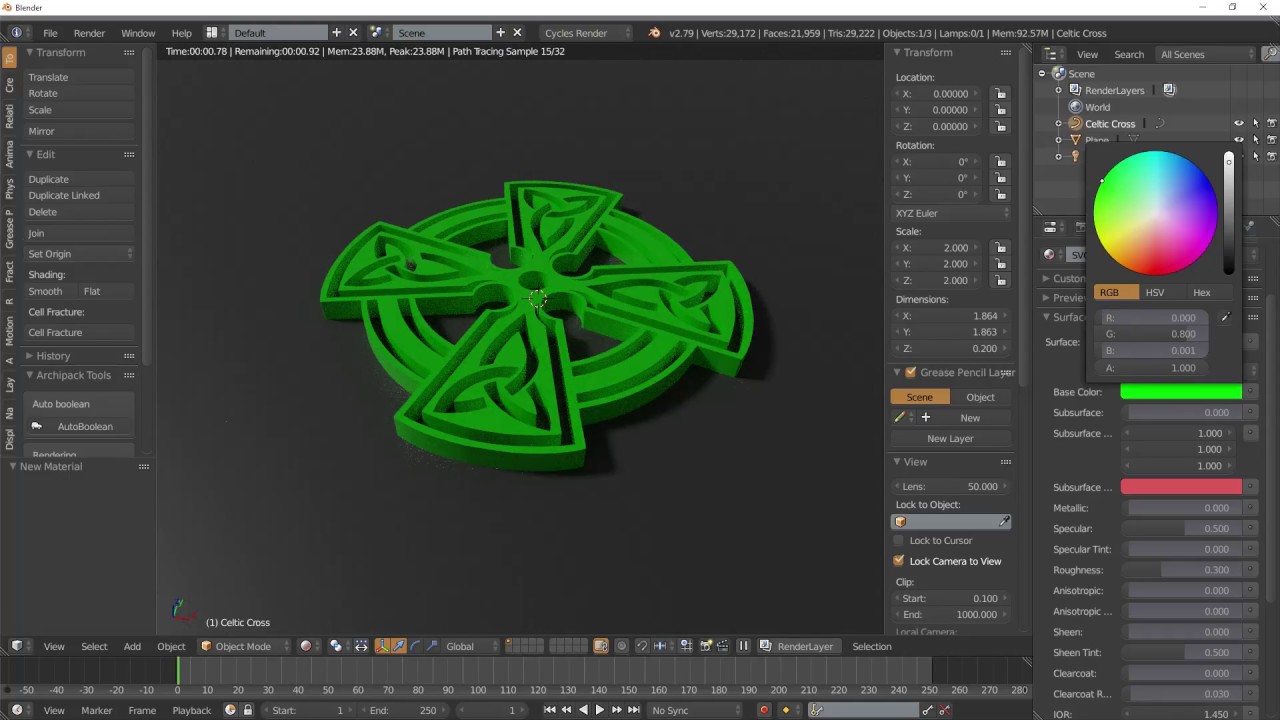
Task: Open the Object Mode dropdown
Action: [241, 646]
